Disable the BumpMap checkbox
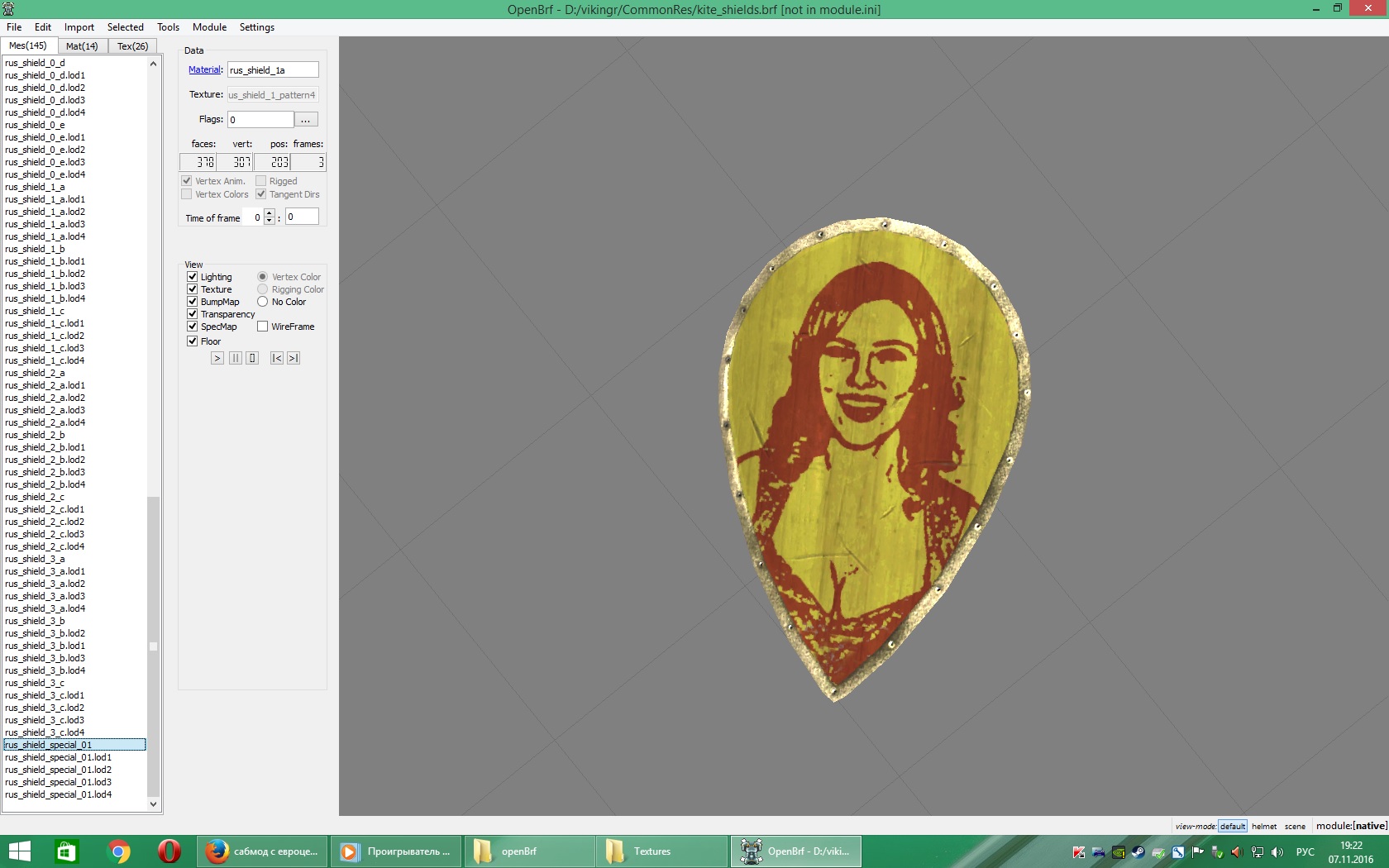Image resolution: width=1389 pixels, height=868 pixels. tap(192, 302)
